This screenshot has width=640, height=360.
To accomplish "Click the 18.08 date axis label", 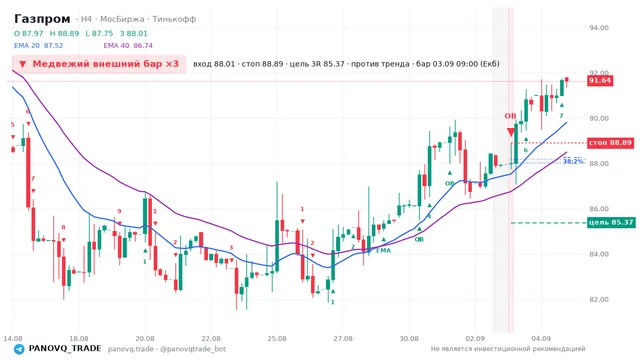I will click(x=79, y=339).
